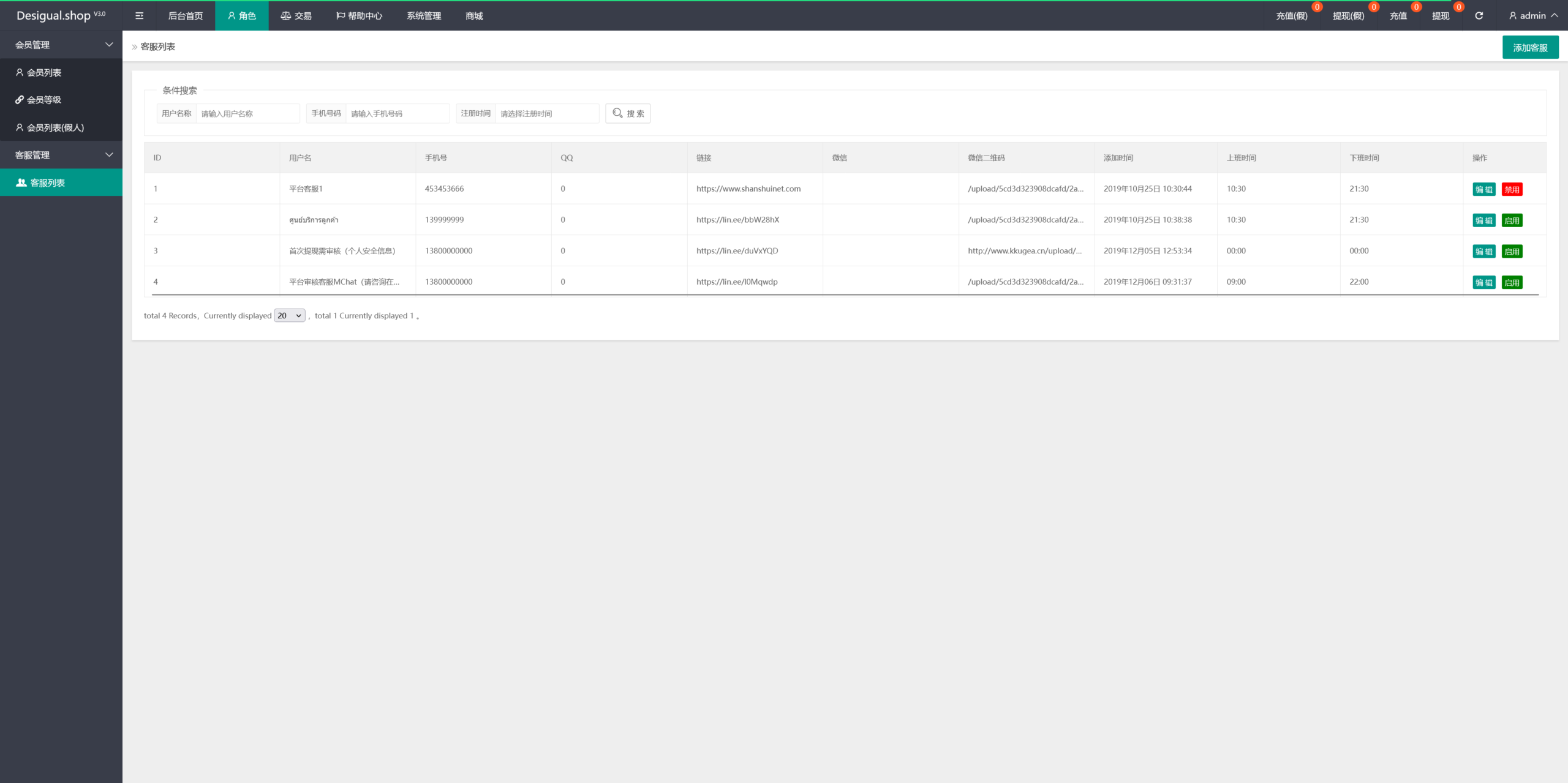Viewport: 1568px width, 783px height.
Task: Open 会员列表(假人) sidebar item
Action: [x=55, y=127]
